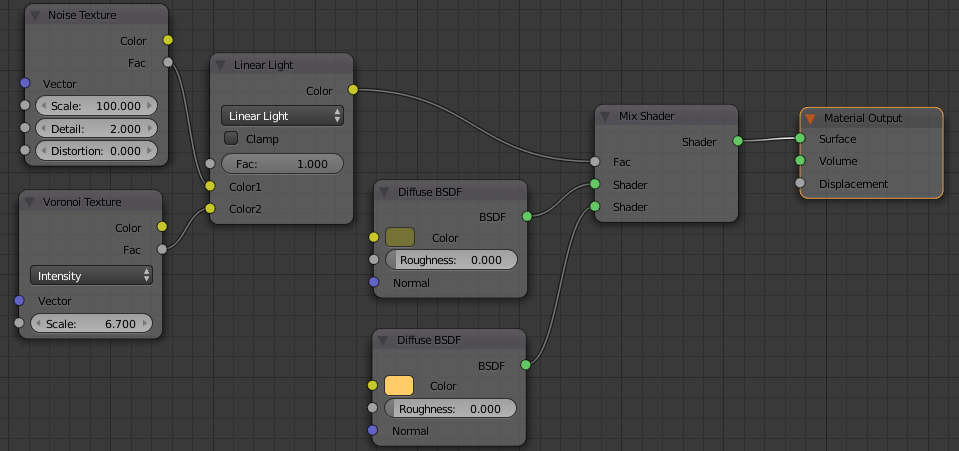The height and width of the screenshot is (451, 959).
Task: Select the Material Output node title
Action: point(863,118)
